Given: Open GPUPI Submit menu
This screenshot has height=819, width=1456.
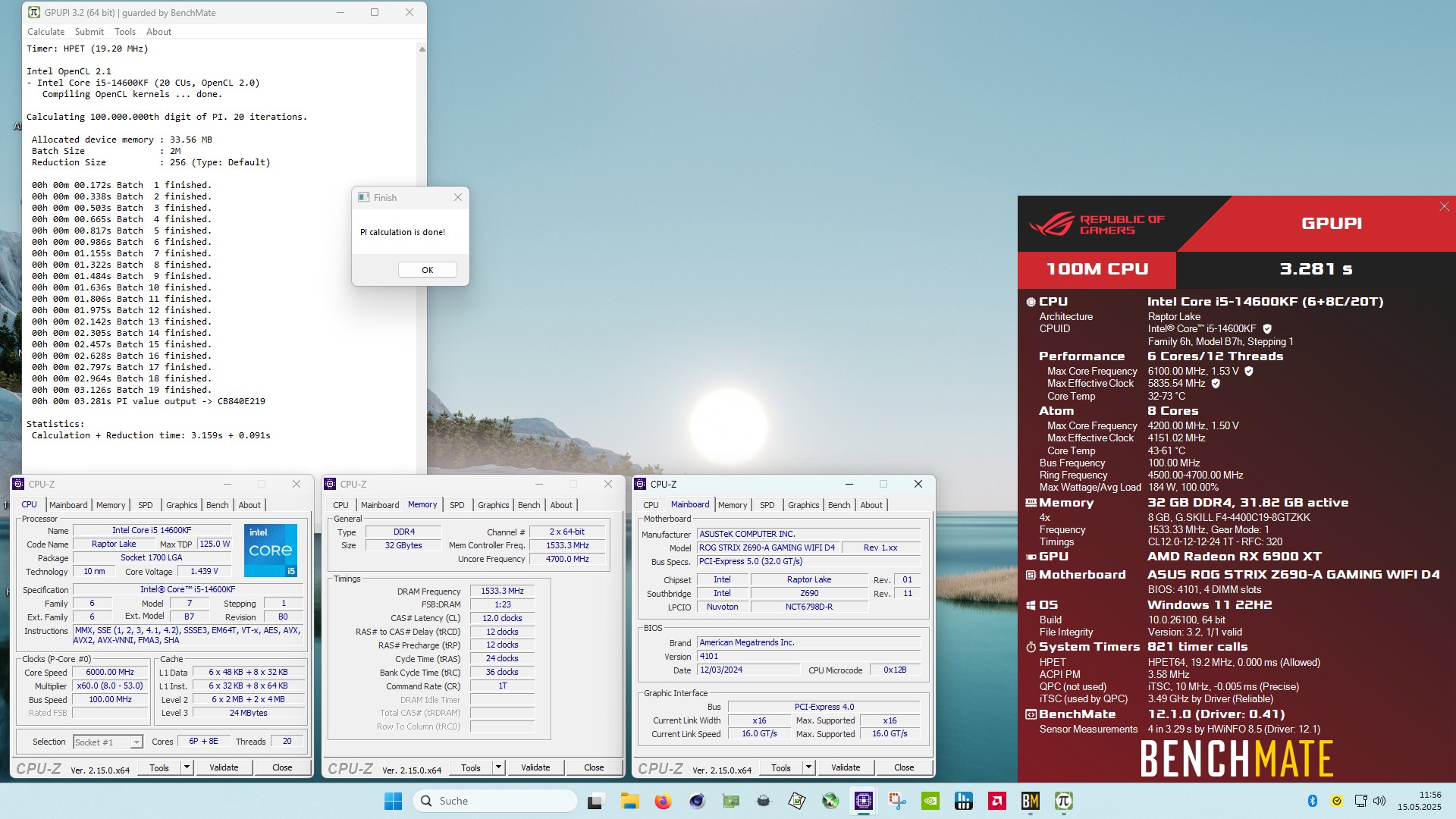Looking at the screenshot, I should (x=89, y=32).
